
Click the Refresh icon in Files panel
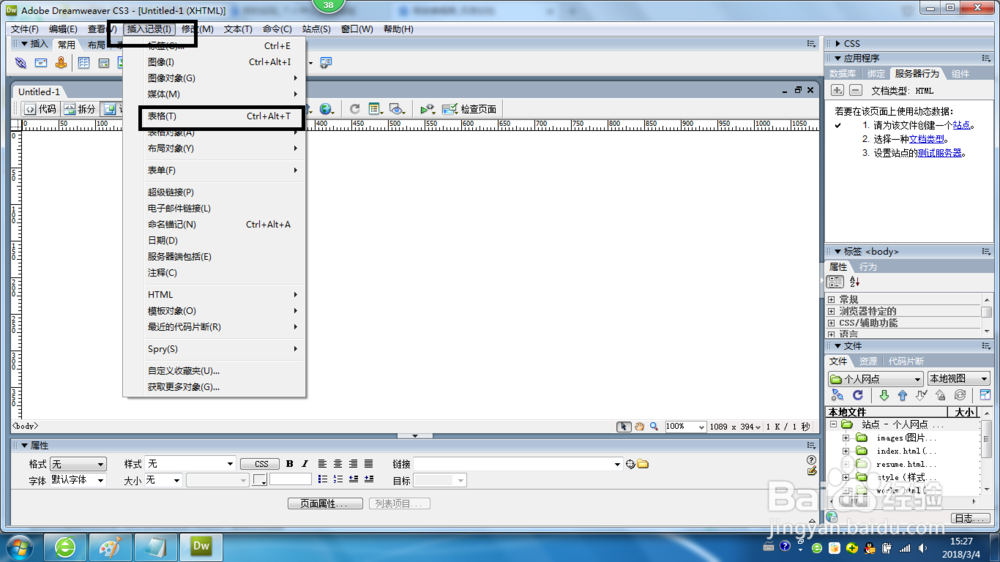click(858, 396)
